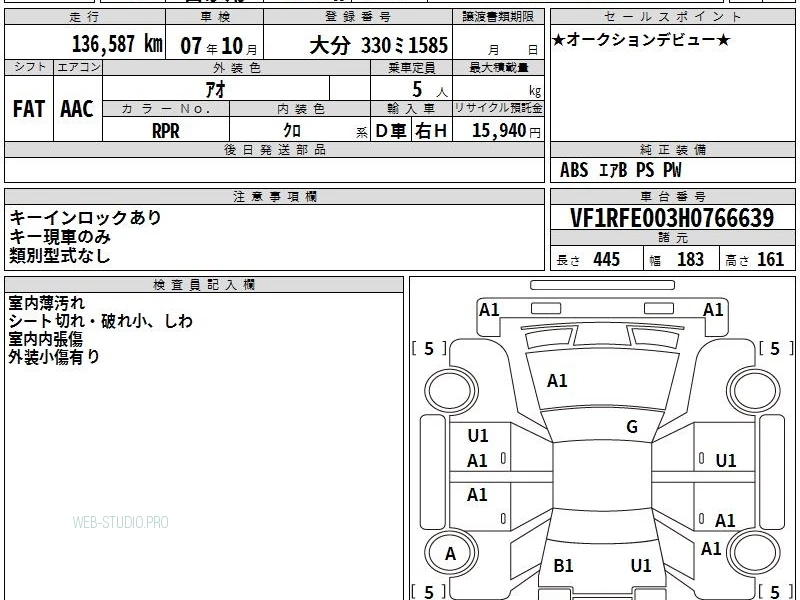Click the エアコン header label
The height and width of the screenshot is (600, 800).
[78, 67]
